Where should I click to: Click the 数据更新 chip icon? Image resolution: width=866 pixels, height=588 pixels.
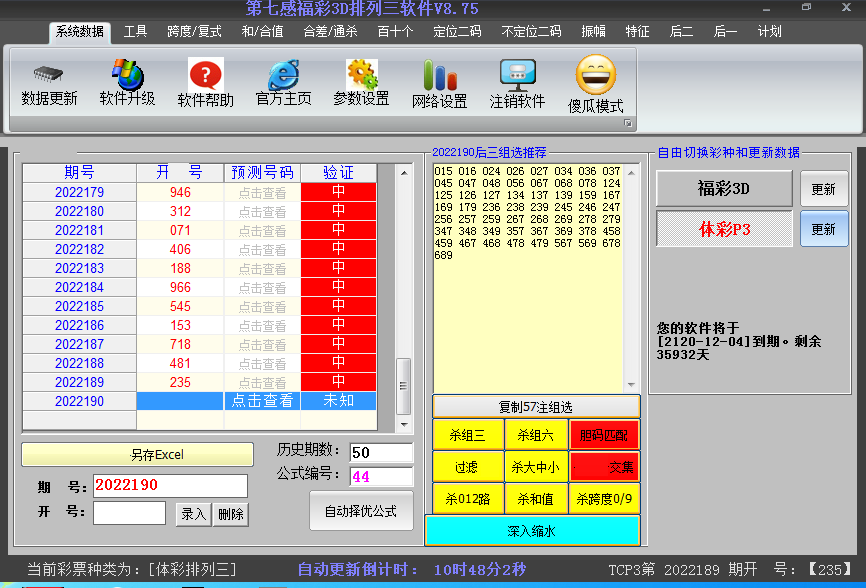tap(49, 74)
